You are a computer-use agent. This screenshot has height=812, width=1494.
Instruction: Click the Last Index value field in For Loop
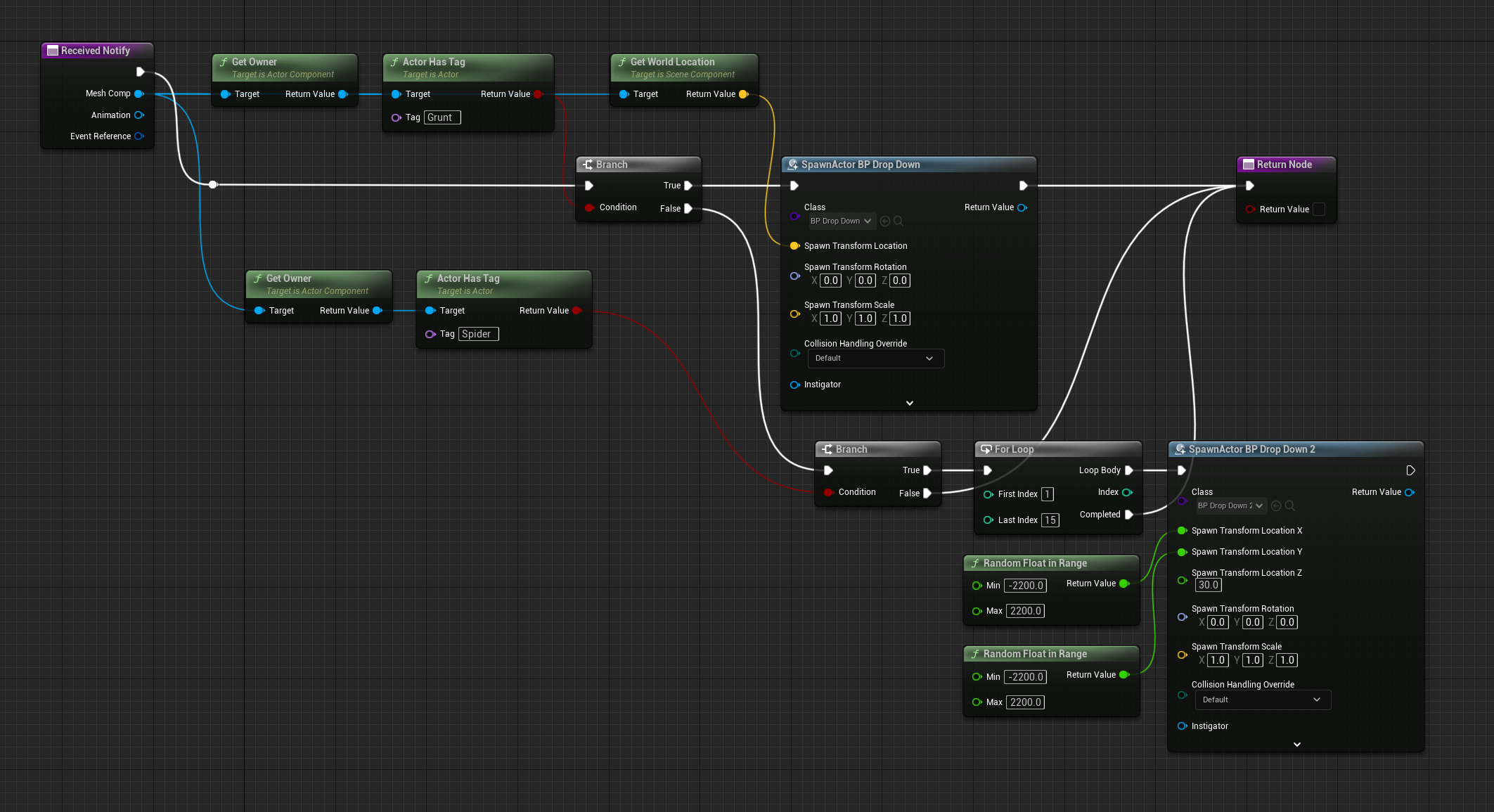(x=1050, y=520)
